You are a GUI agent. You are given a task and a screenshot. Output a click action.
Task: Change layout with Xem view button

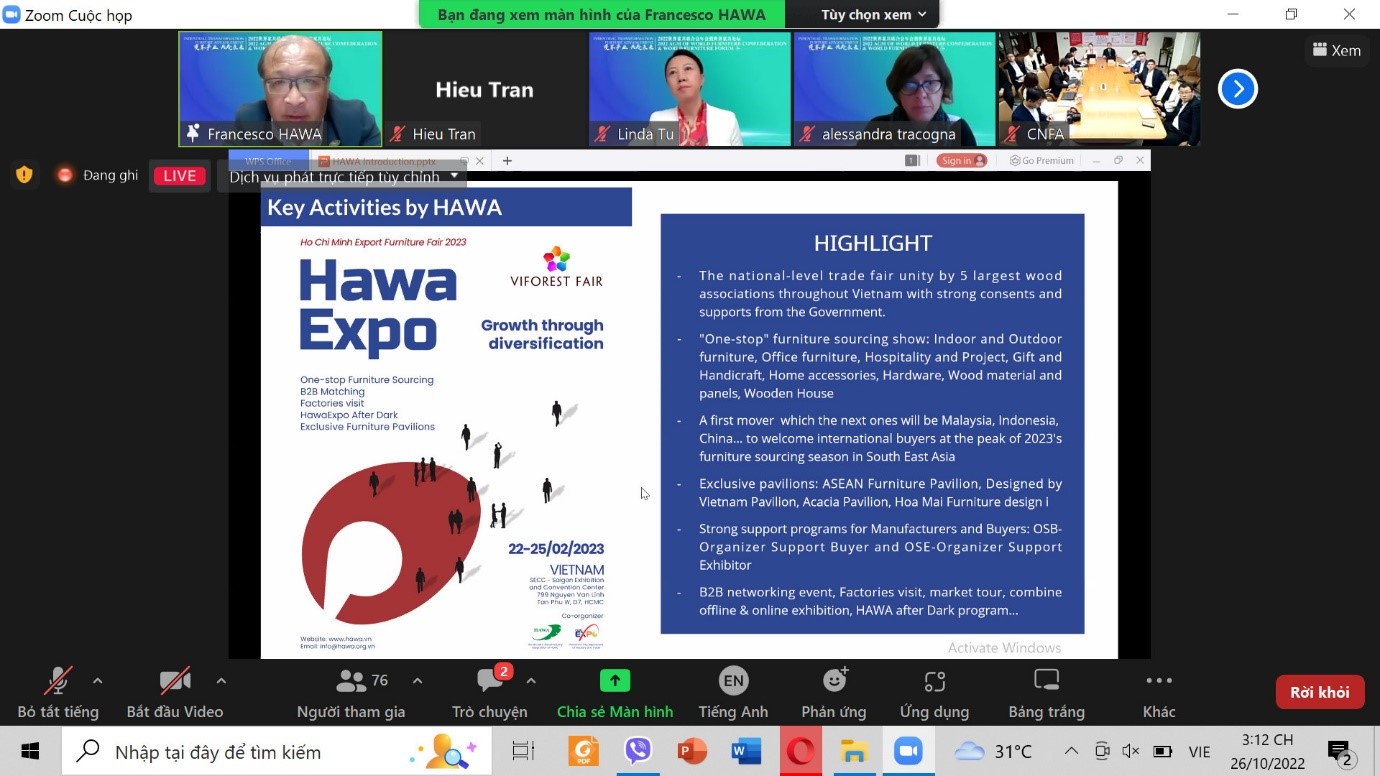click(x=1336, y=50)
